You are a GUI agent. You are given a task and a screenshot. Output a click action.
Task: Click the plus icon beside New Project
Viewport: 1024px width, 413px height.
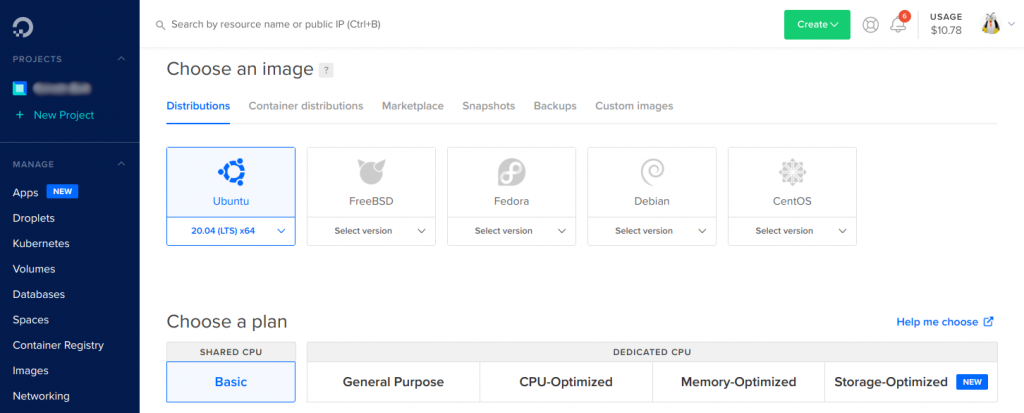coord(20,115)
